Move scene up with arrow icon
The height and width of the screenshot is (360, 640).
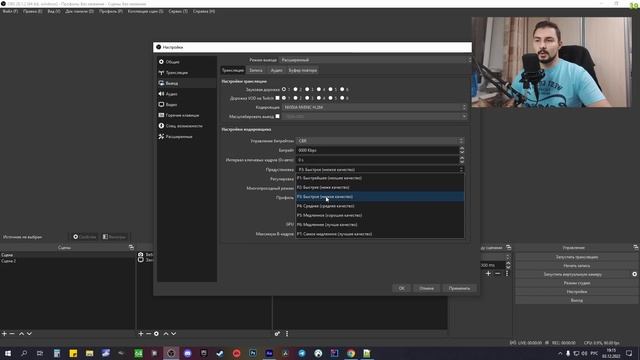[x=21, y=333]
